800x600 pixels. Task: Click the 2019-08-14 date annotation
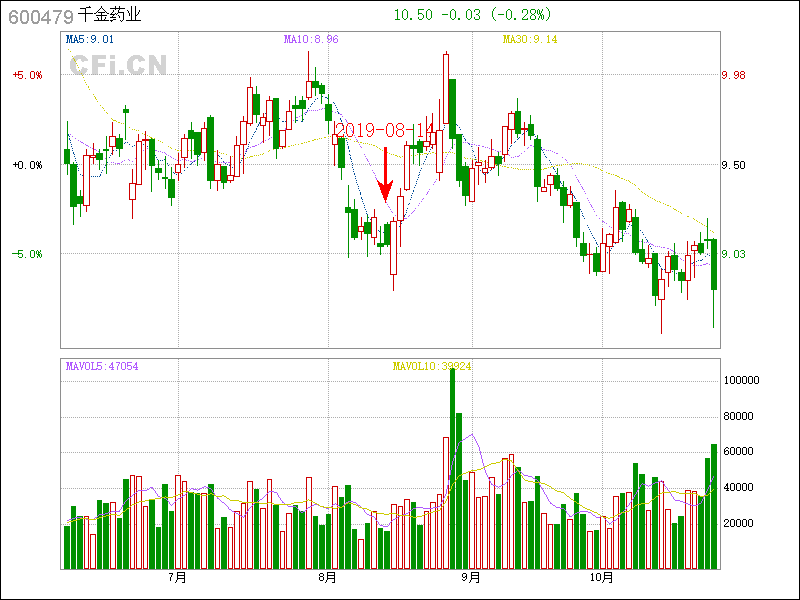click(384, 130)
